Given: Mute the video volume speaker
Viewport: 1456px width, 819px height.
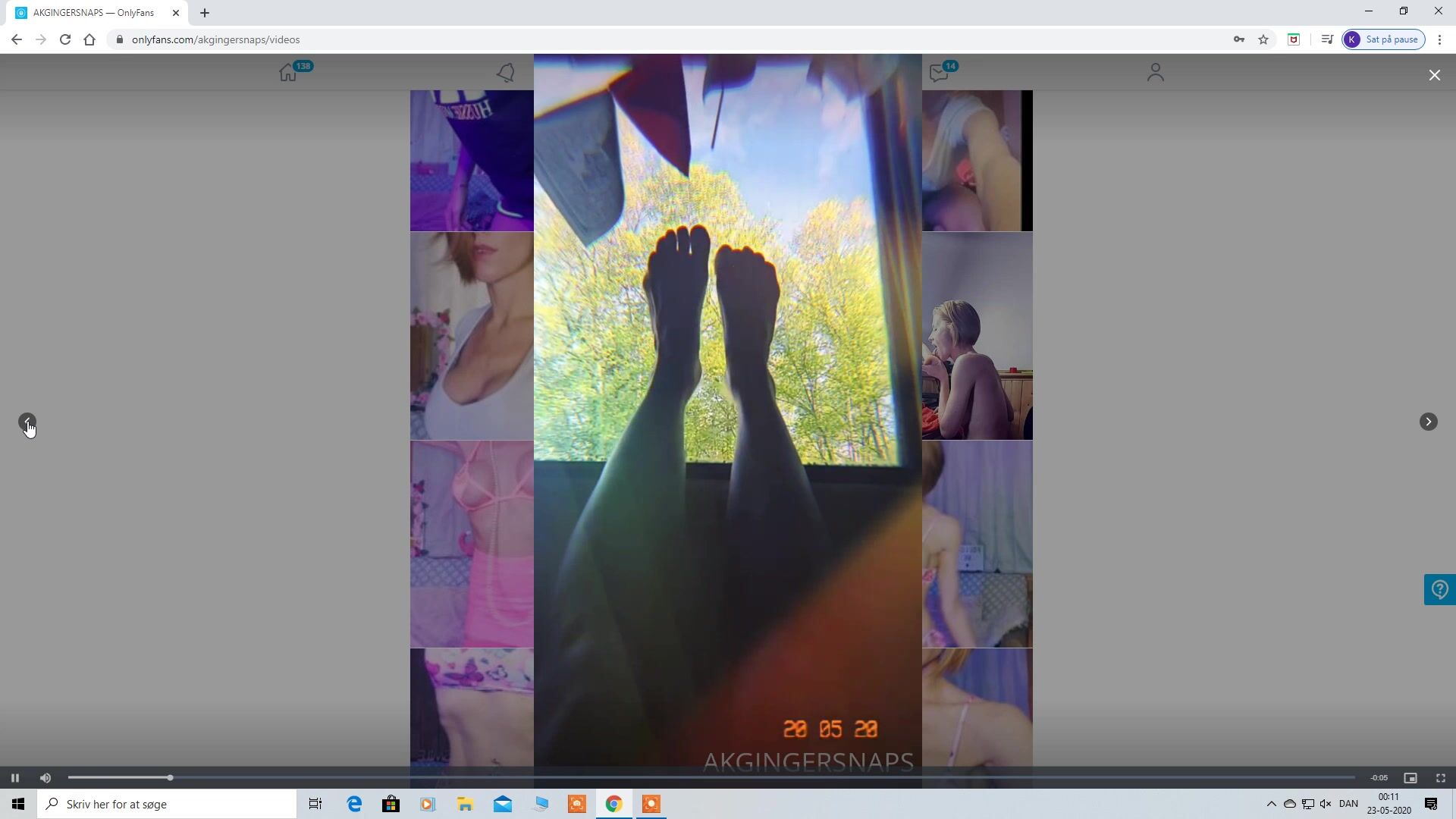Looking at the screenshot, I should (x=45, y=777).
